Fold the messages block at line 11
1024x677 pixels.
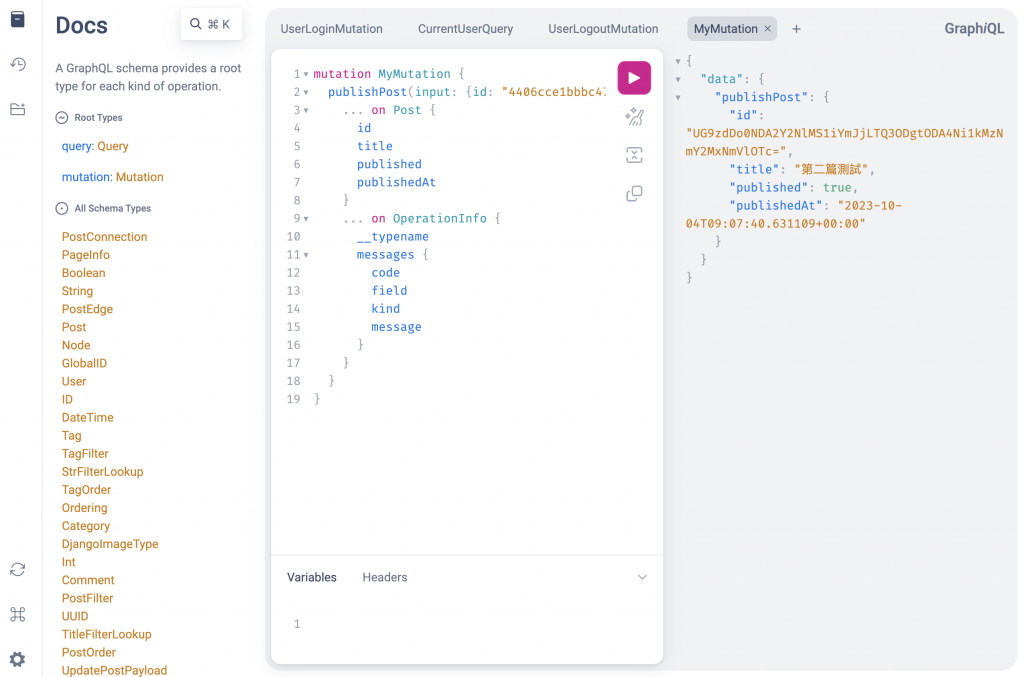pos(306,255)
